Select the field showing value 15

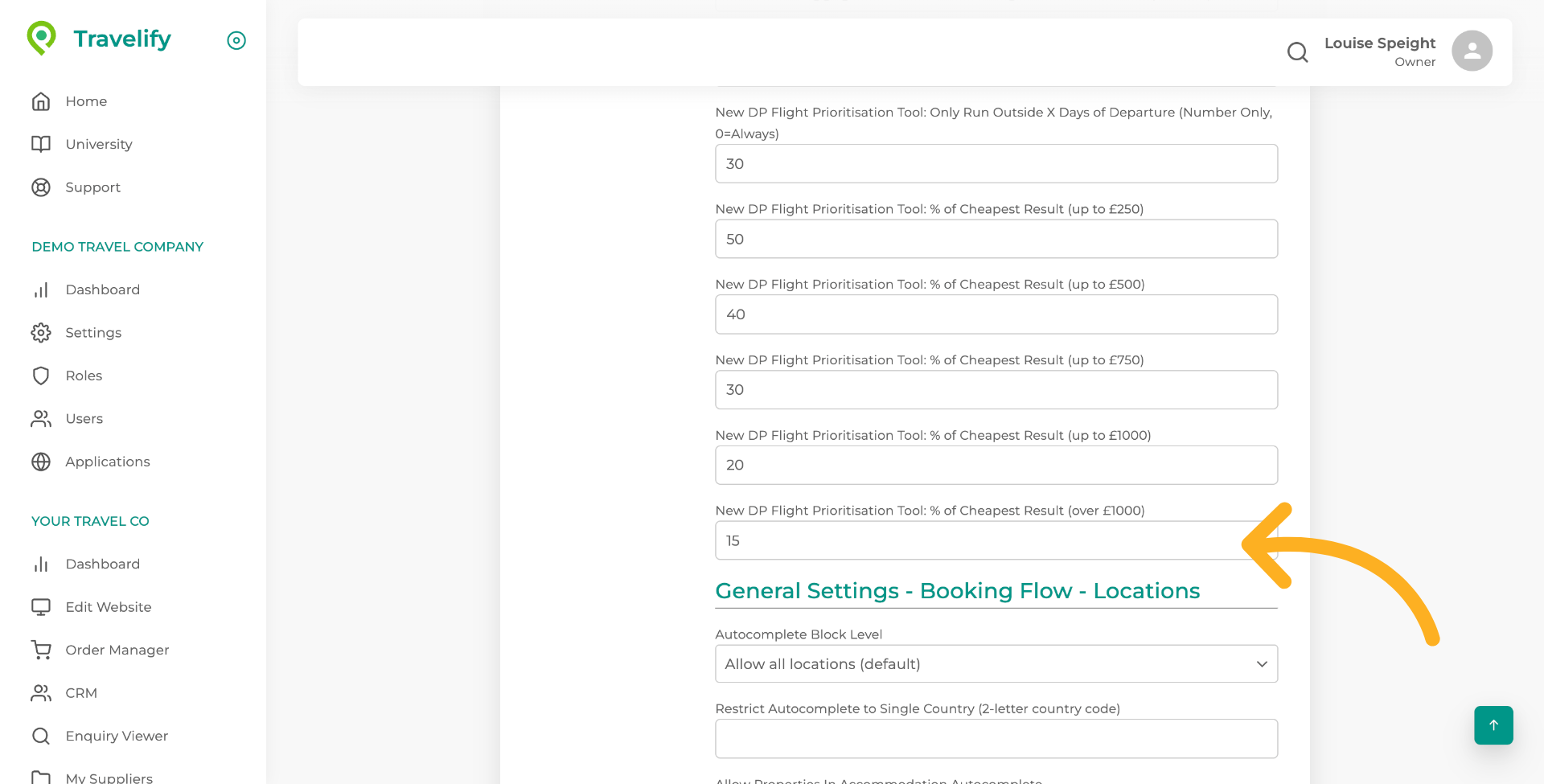[996, 540]
